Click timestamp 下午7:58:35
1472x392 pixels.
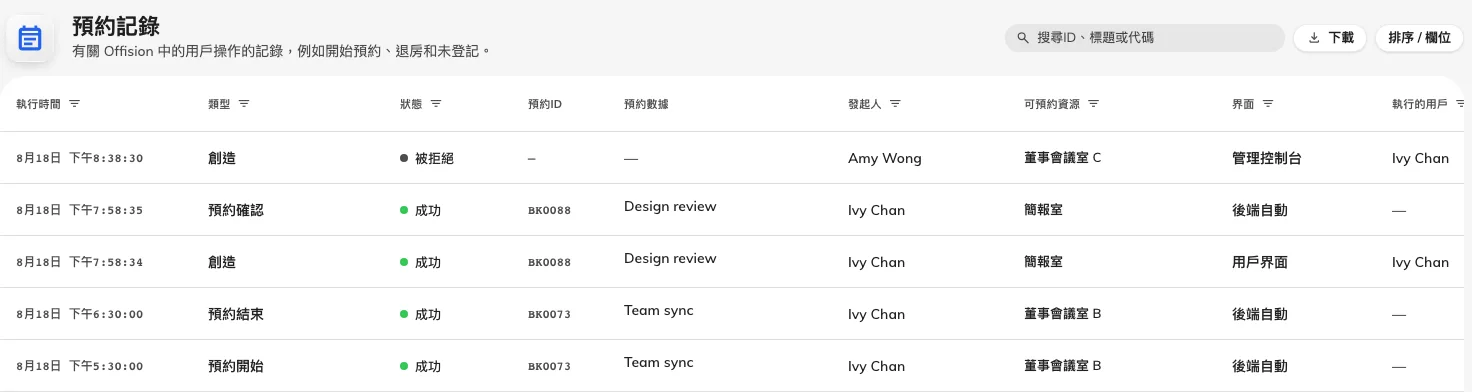click(106, 210)
